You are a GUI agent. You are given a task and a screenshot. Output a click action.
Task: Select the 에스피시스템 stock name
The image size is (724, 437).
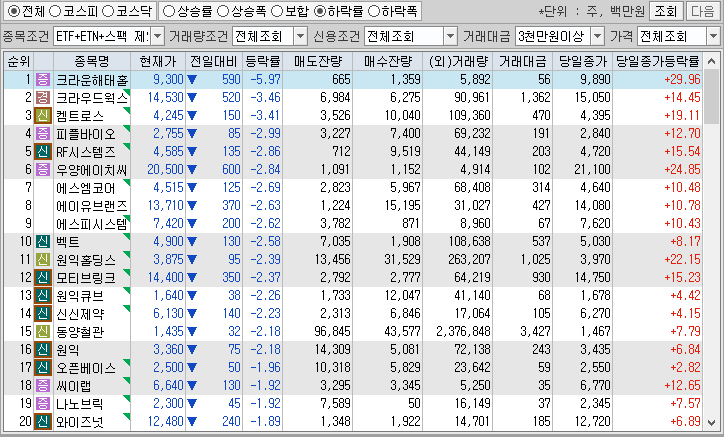click(91, 224)
